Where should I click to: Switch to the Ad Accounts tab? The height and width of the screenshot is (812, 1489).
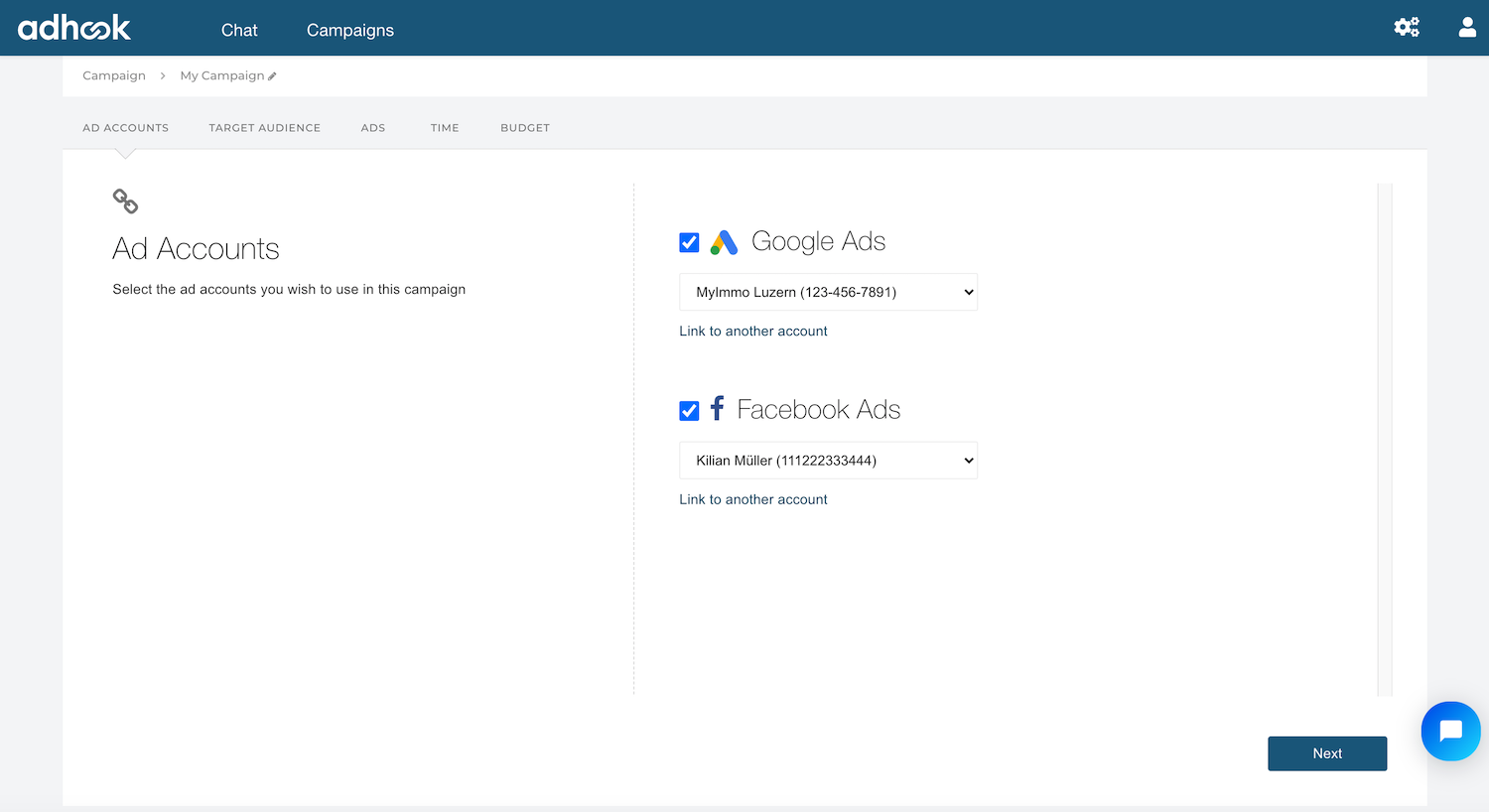[125, 128]
